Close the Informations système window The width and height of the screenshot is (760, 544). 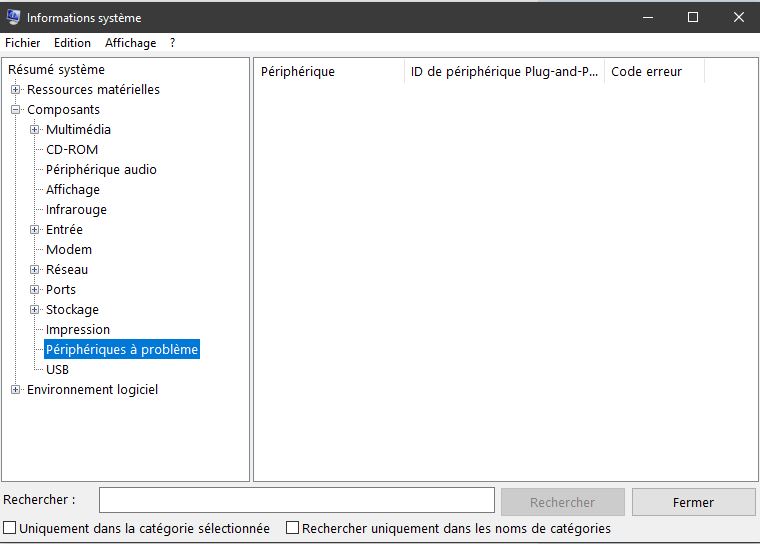point(738,17)
